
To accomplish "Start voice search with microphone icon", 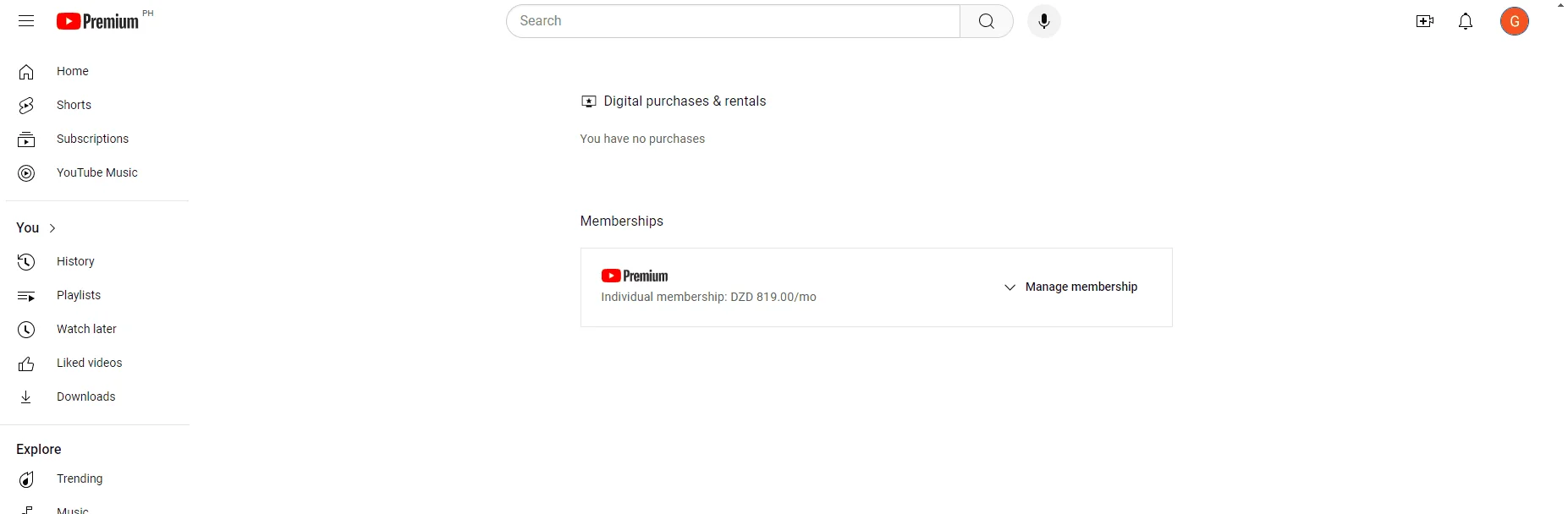I will [x=1044, y=21].
